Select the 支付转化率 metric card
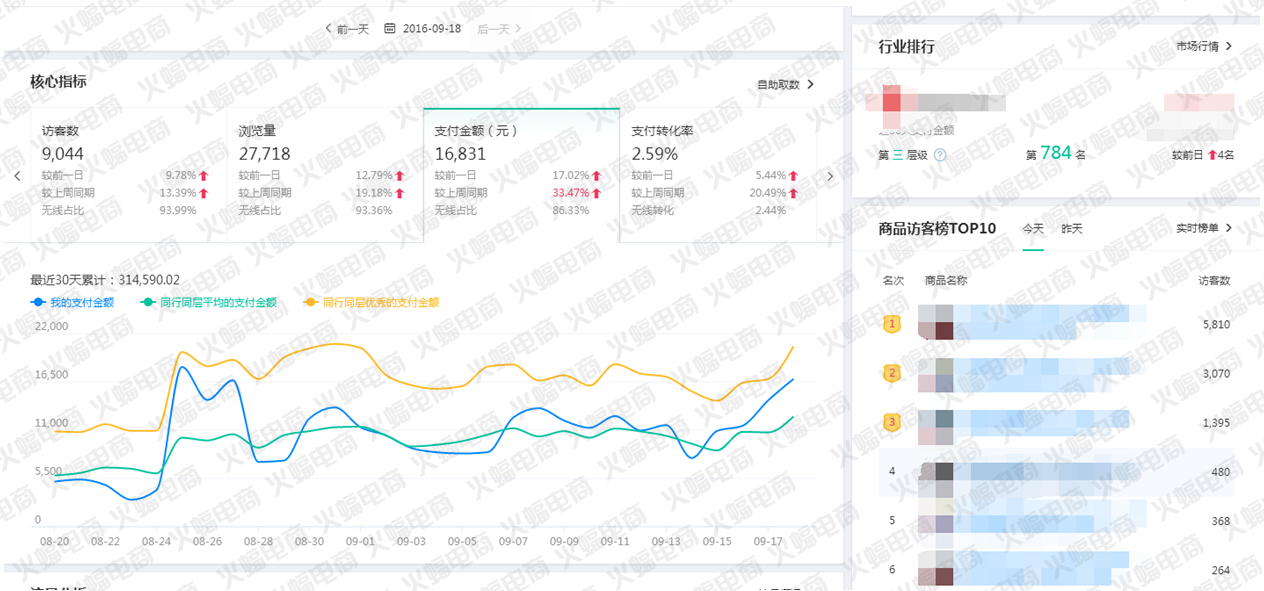The width and height of the screenshot is (1264, 591). (718, 175)
